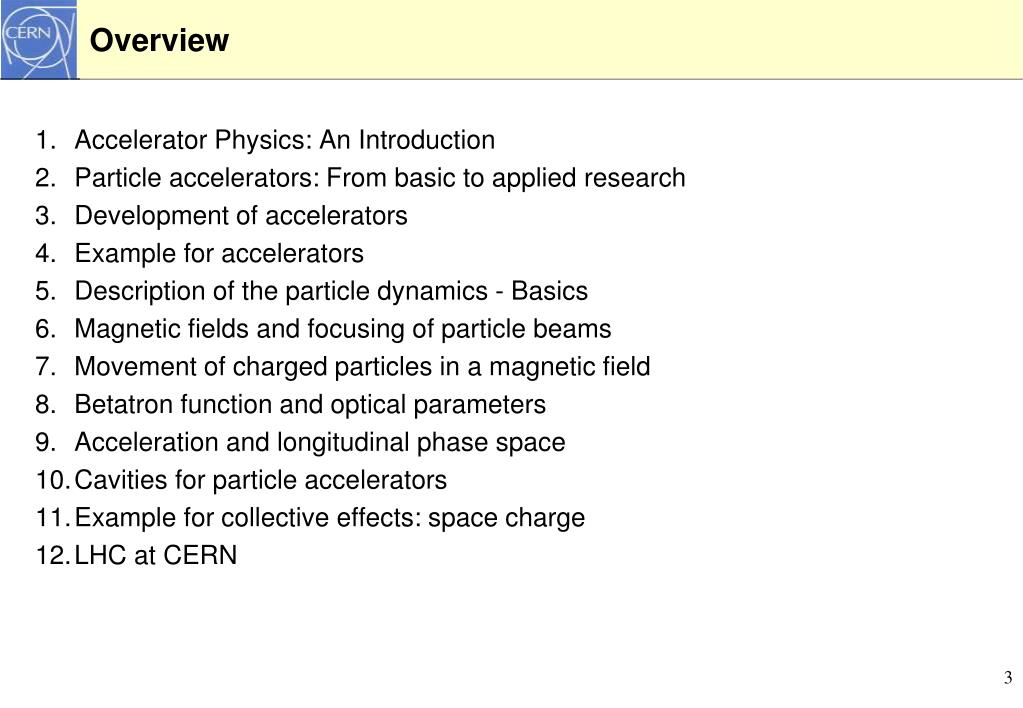Click the CERN logo icon
The image size is (1023, 708).
pos(38,39)
